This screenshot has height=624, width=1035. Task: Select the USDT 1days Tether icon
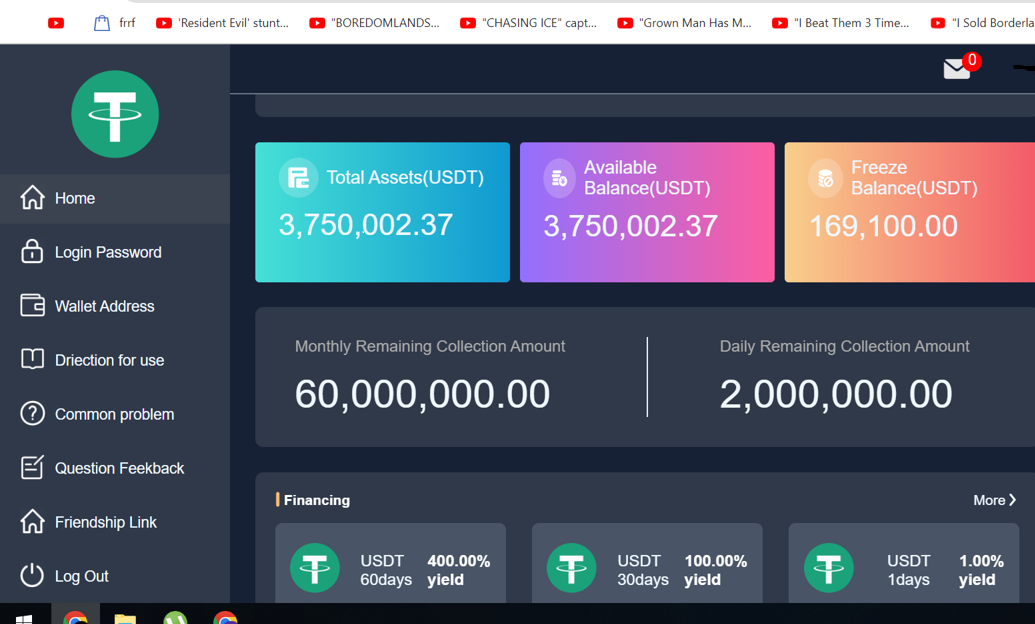(x=828, y=568)
